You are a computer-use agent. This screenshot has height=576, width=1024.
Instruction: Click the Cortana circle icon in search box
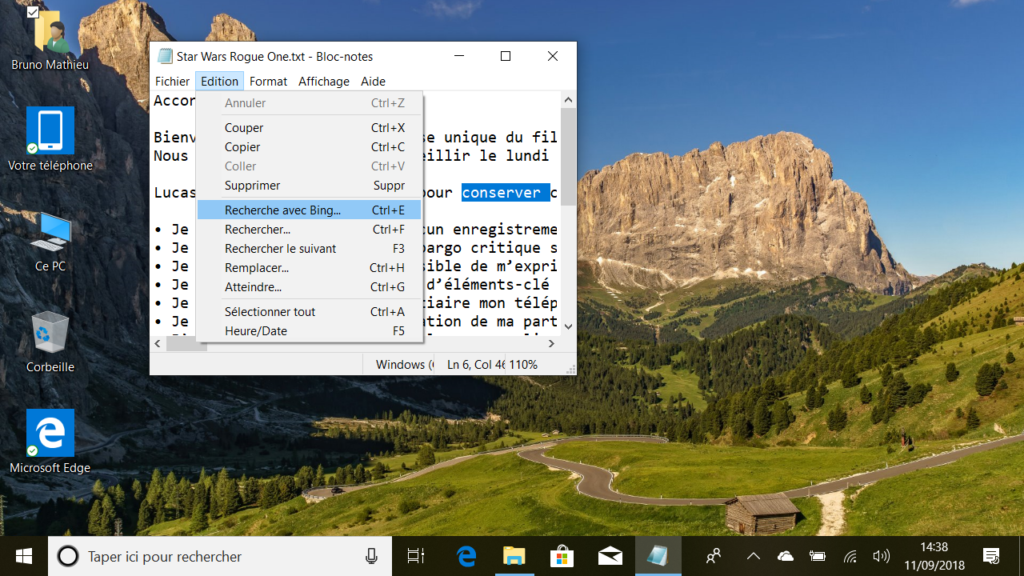[68, 556]
